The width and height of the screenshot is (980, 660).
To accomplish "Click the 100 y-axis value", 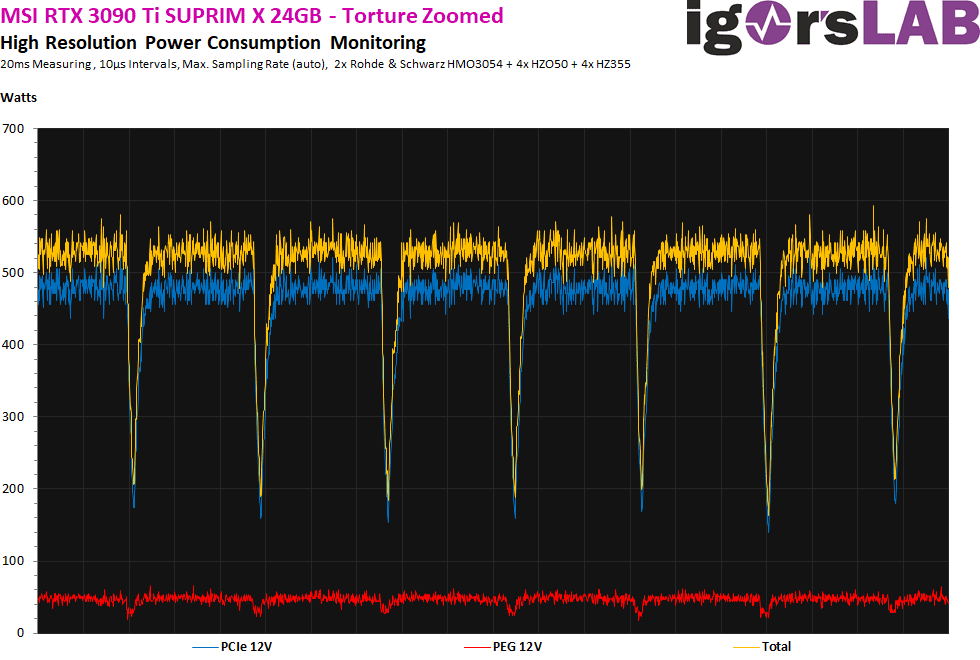I will (x=13, y=561).
